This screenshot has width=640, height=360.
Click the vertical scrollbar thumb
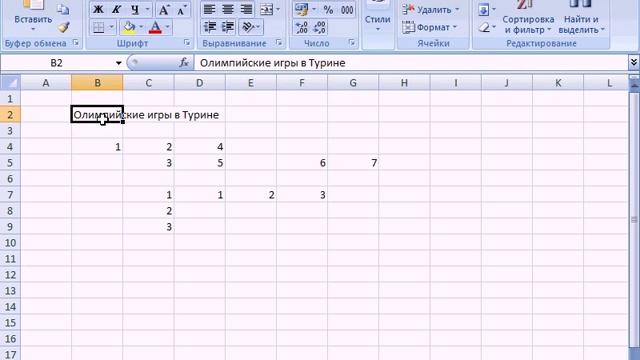(634, 220)
